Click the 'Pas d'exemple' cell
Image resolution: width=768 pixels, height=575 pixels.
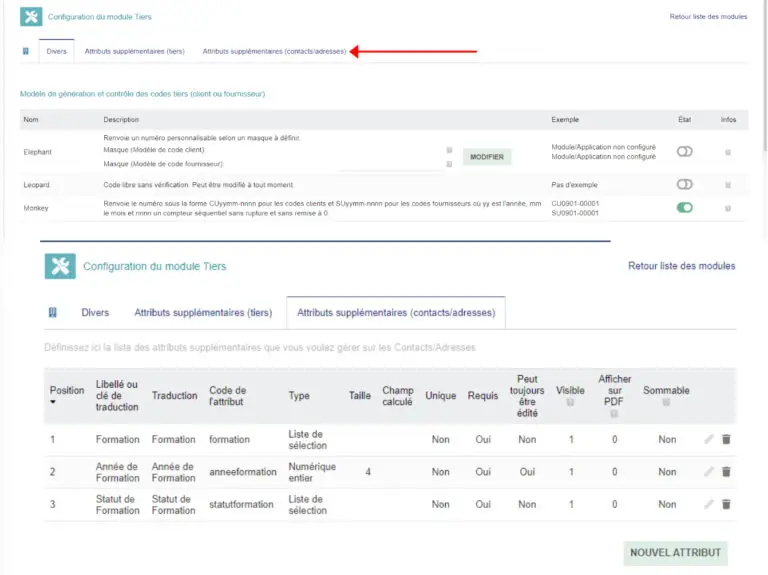[x=574, y=185]
